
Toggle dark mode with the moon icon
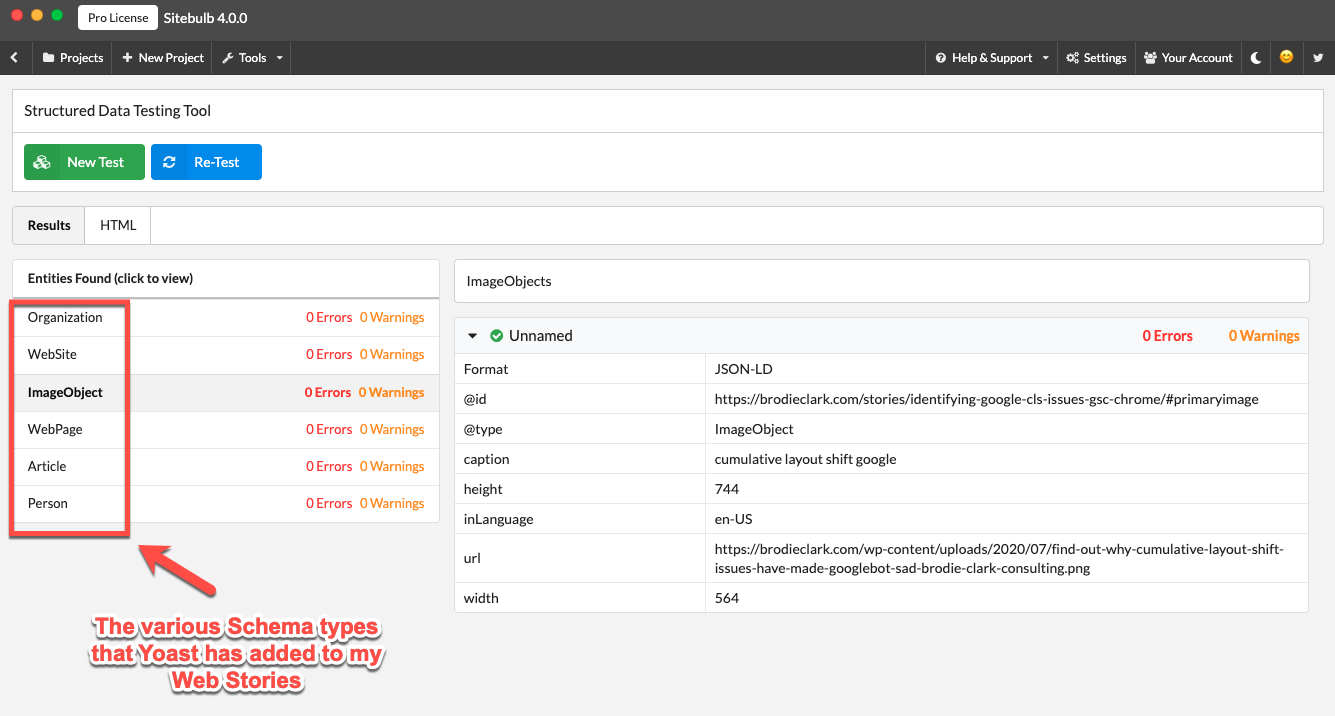pos(1255,57)
